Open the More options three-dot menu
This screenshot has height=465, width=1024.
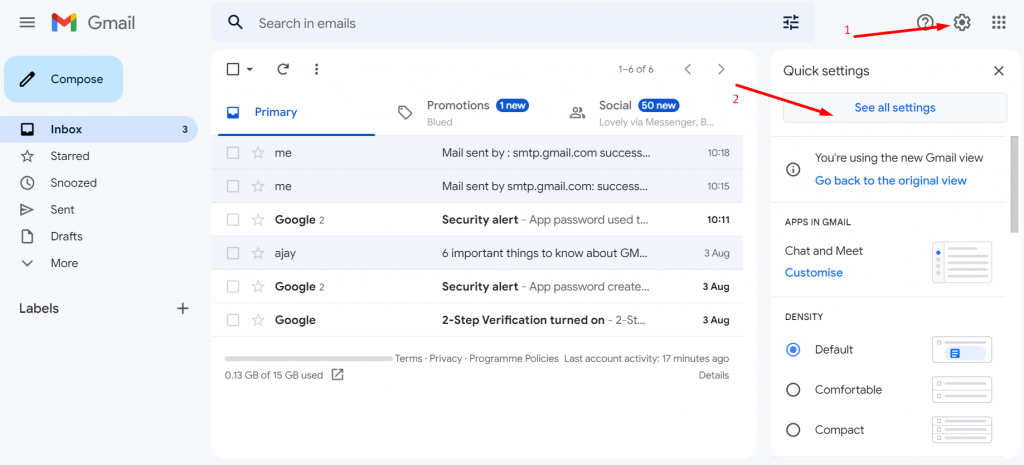click(317, 69)
